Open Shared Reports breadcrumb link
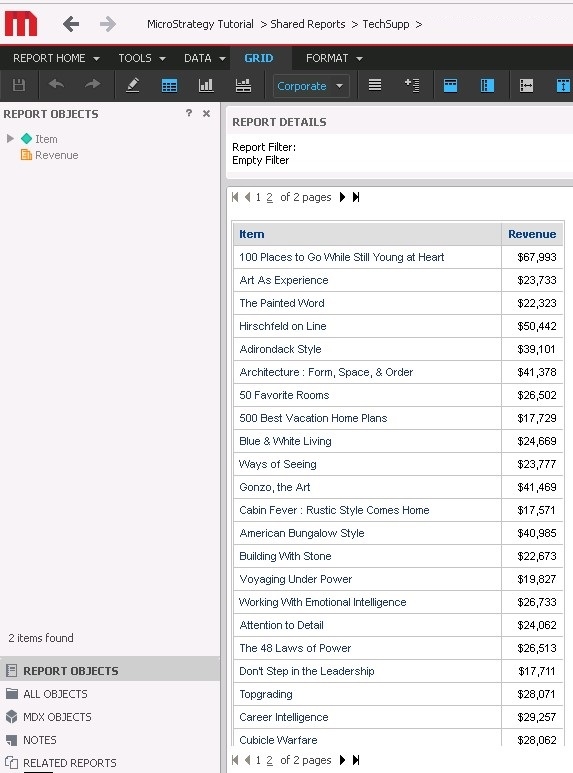The height and width of the screenshot is (773, 573). coord(308,24)
